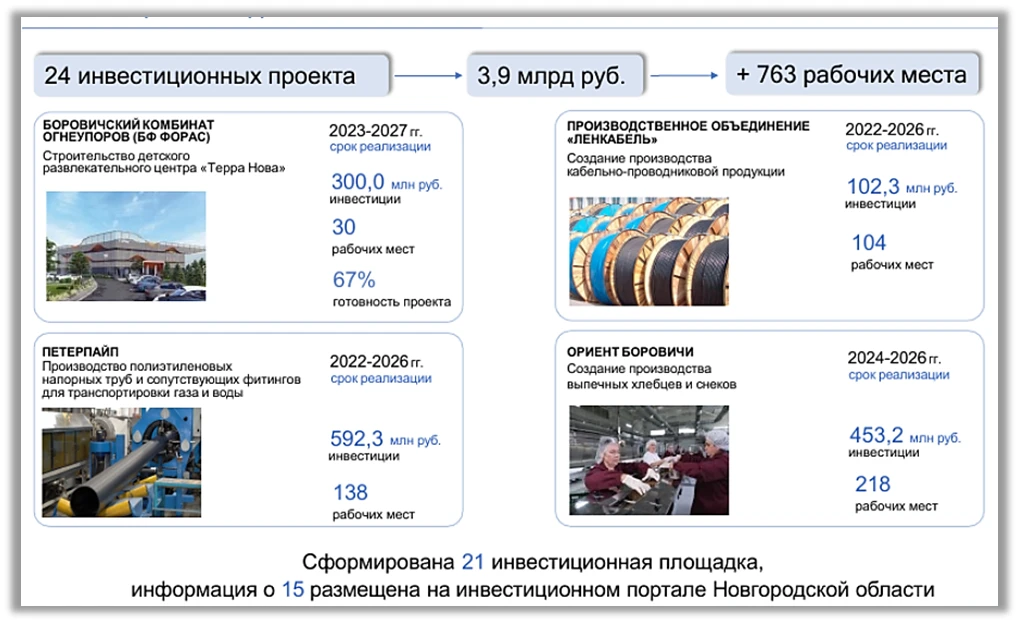Select the 'ПЕТЕРПАЙП' title
Image resolution: width=1019 pixels, height=623 pixels.
(80, 351)
